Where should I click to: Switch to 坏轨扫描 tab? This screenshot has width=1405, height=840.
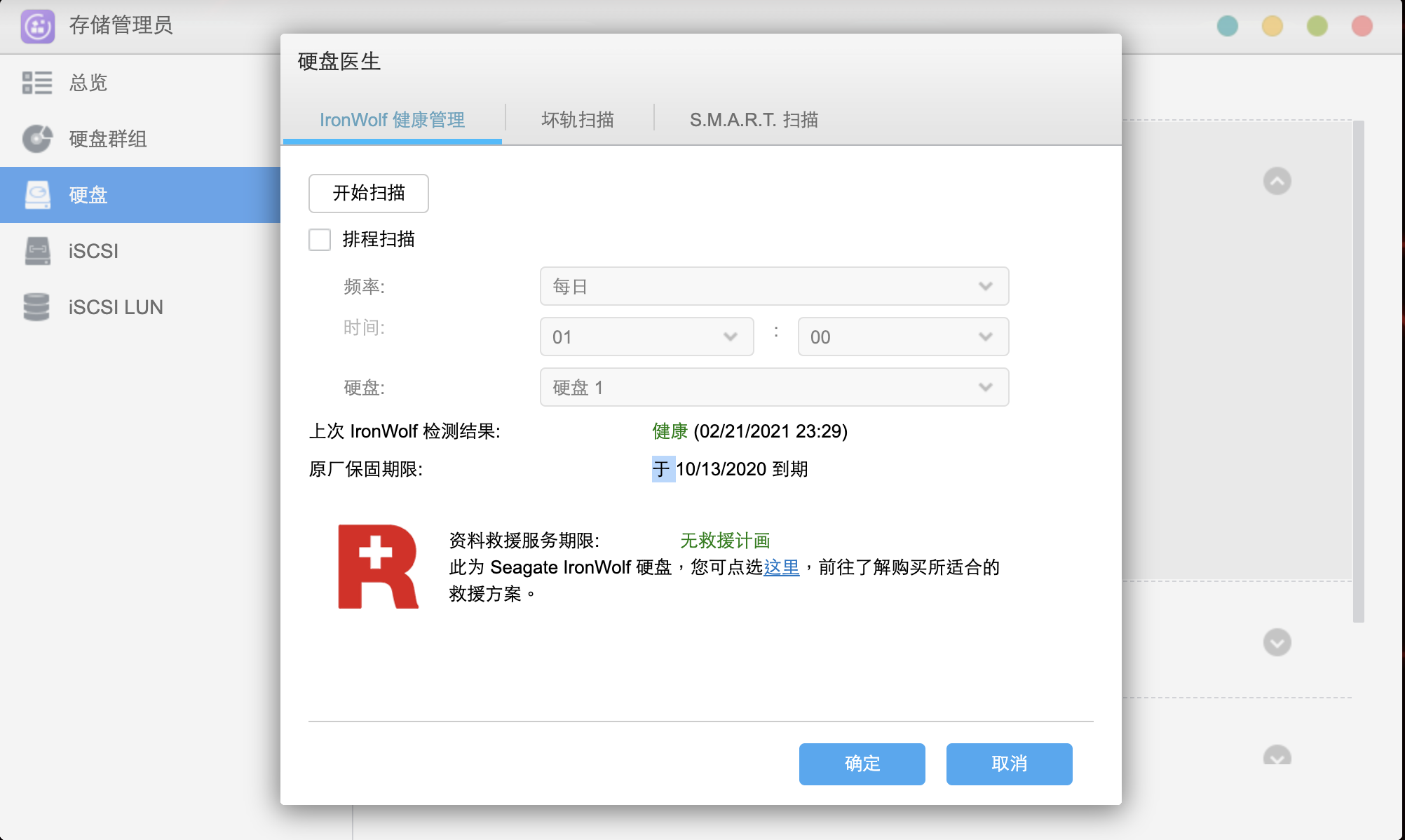(x=578, y=120)
